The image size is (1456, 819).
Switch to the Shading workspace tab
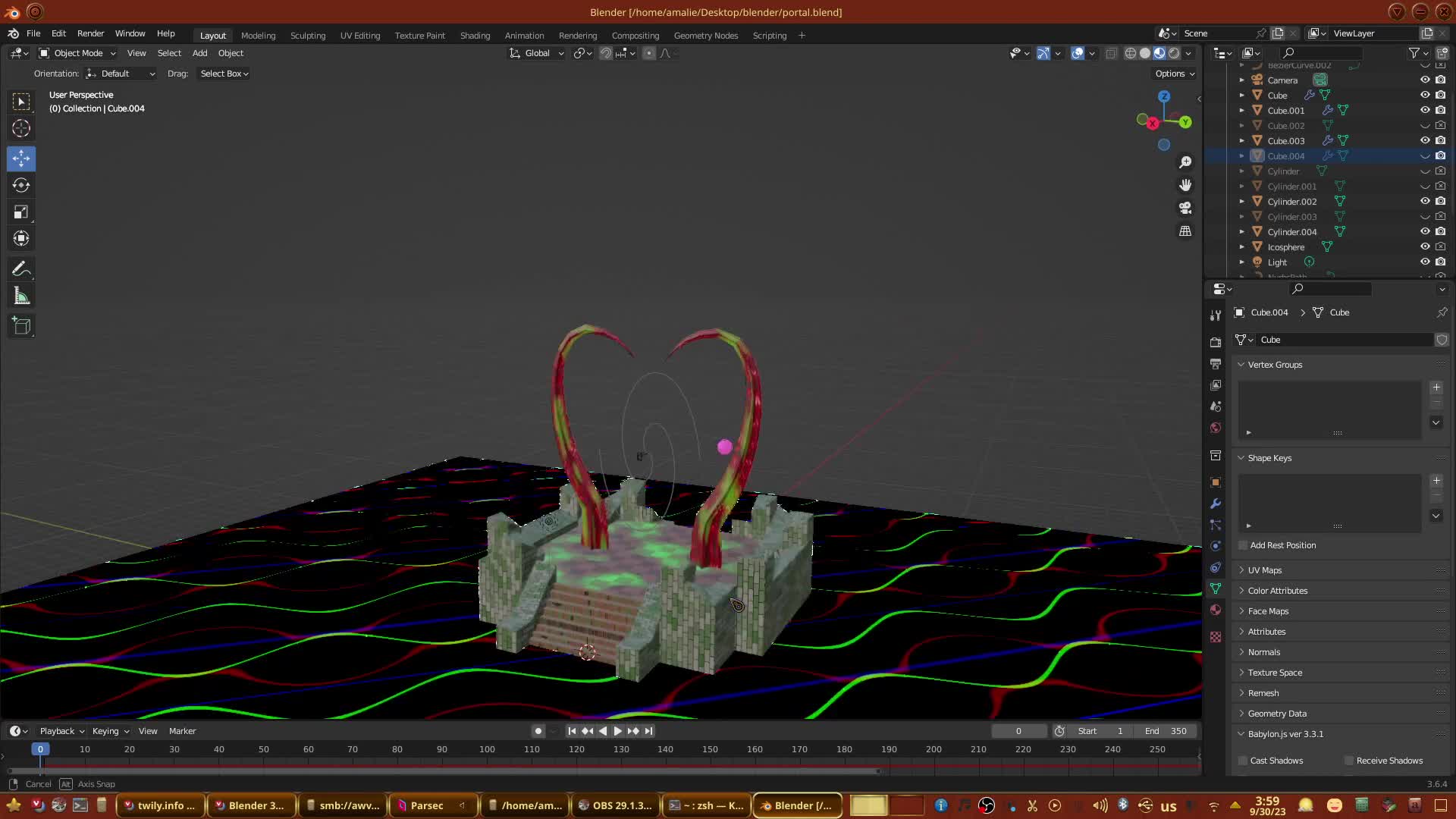(x=475, y=36)
